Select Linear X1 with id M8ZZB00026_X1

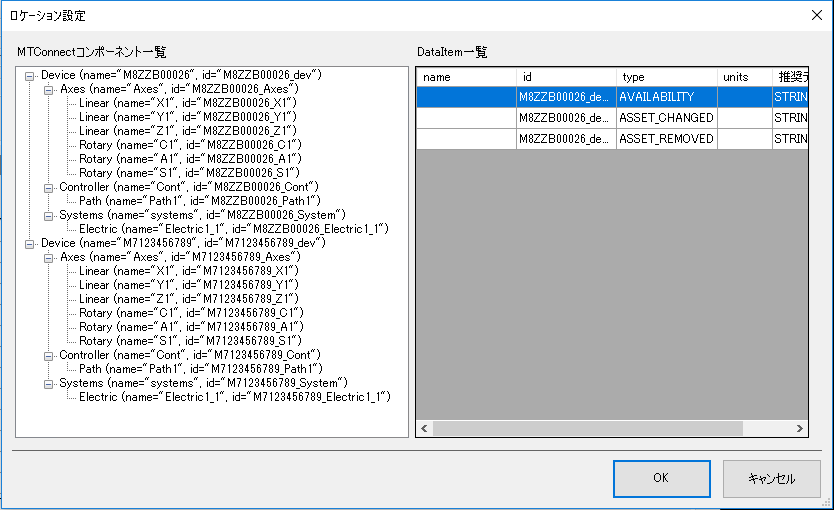click(188, 103)
